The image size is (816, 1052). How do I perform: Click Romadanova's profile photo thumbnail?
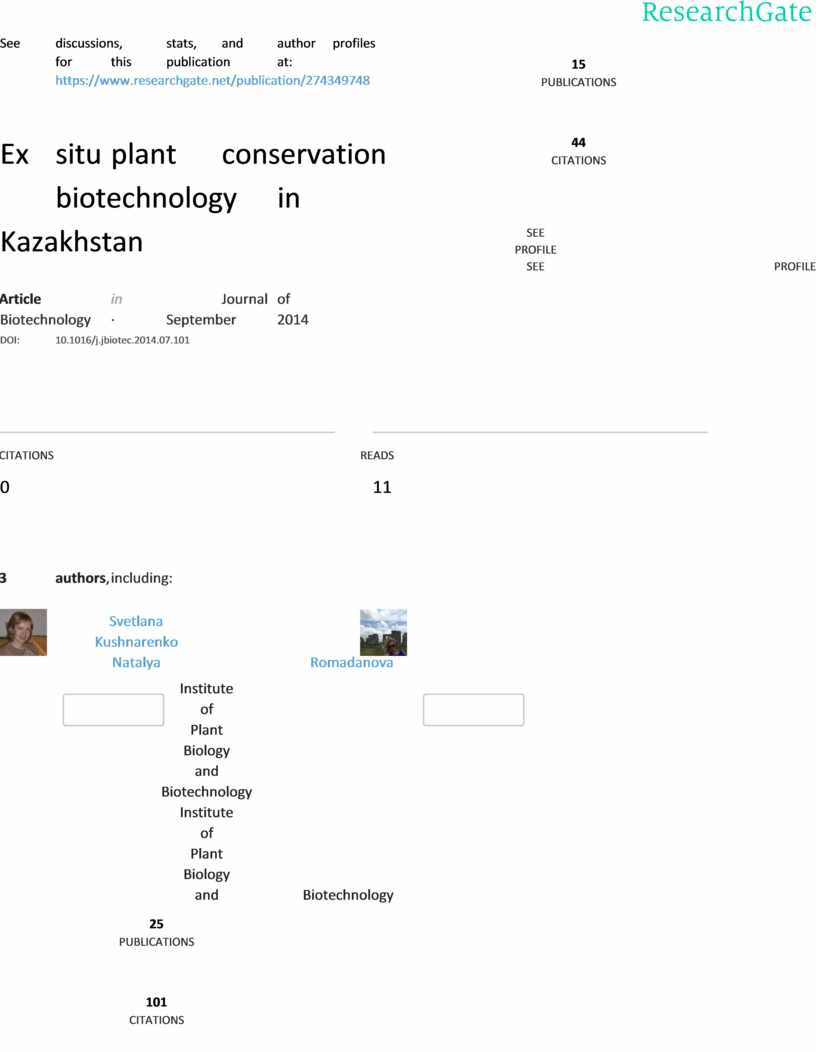(x=383, y=632)
